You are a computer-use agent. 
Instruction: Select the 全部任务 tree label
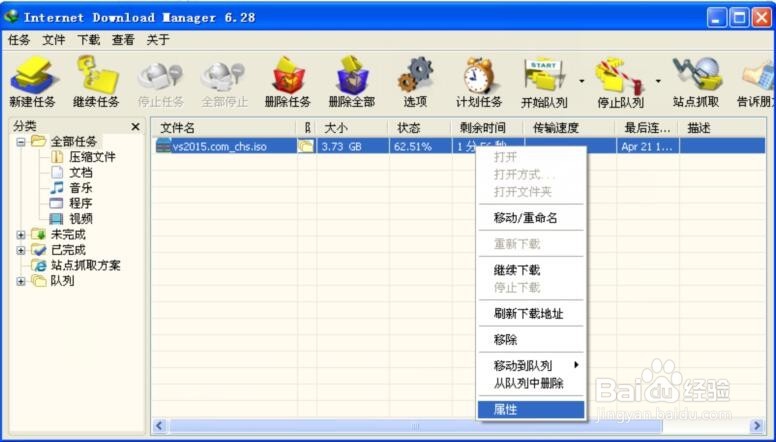pyautogui.click(x=74, y=142)
